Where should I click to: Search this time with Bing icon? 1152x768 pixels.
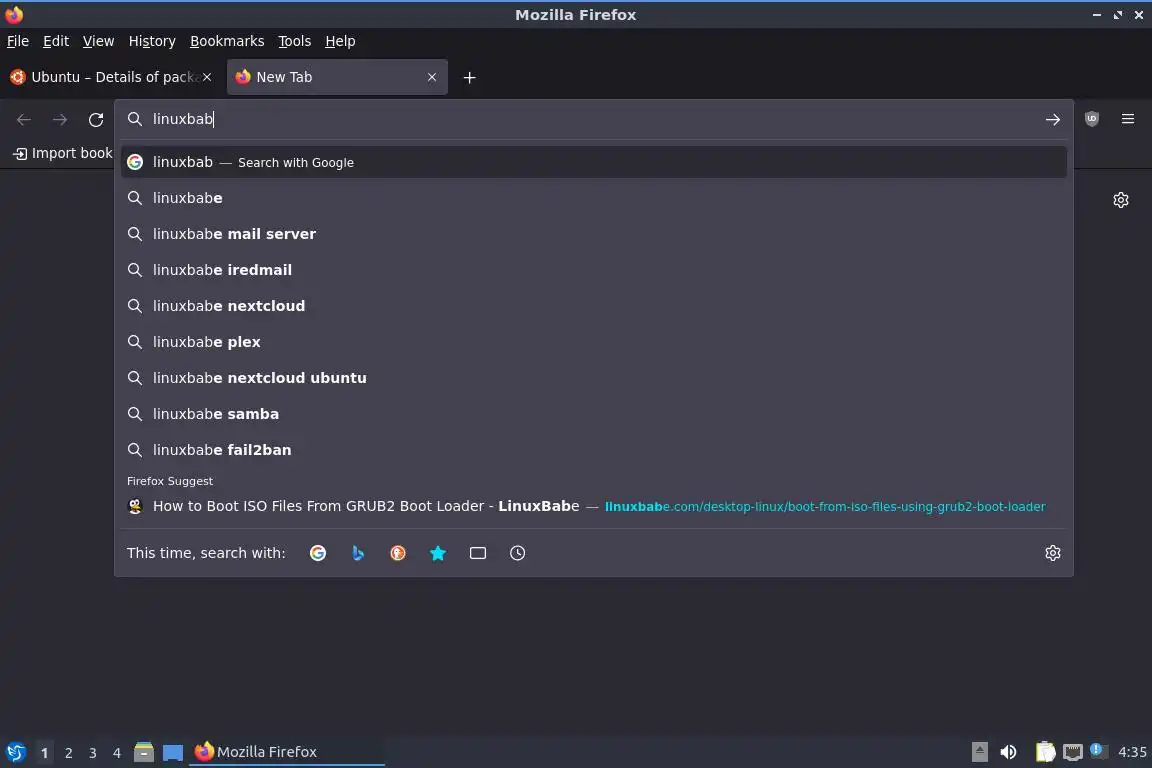(358, 553)
